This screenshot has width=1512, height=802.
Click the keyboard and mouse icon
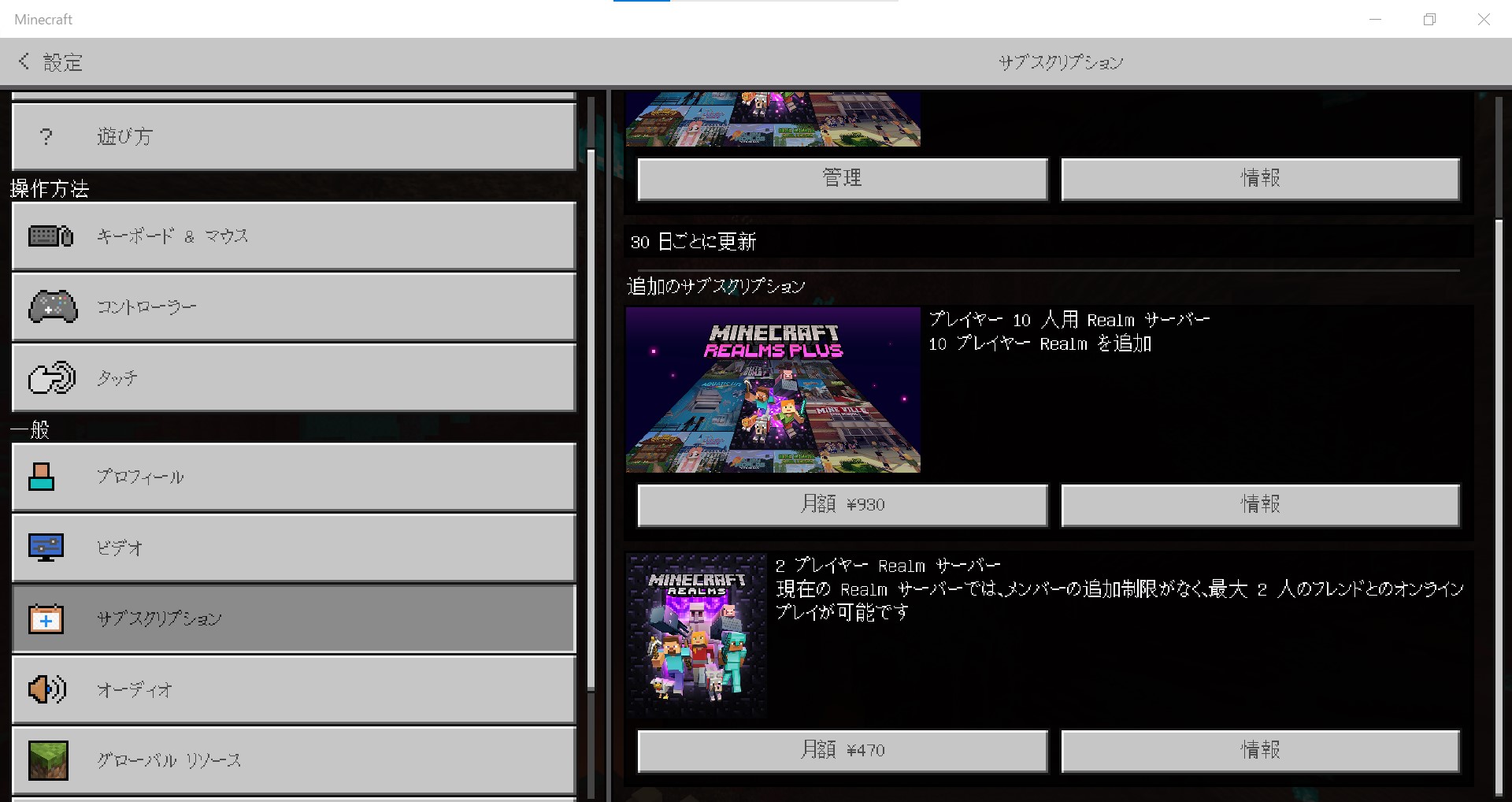50,236
